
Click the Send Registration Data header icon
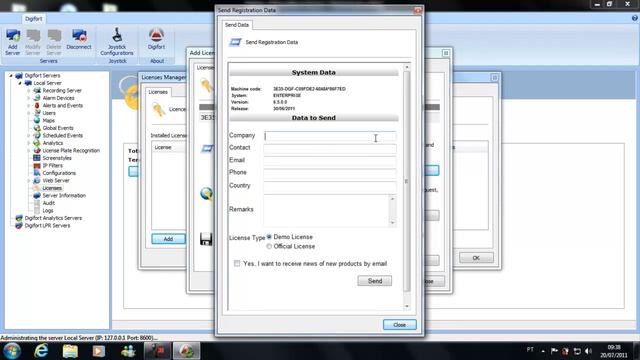tap(235, 42)
